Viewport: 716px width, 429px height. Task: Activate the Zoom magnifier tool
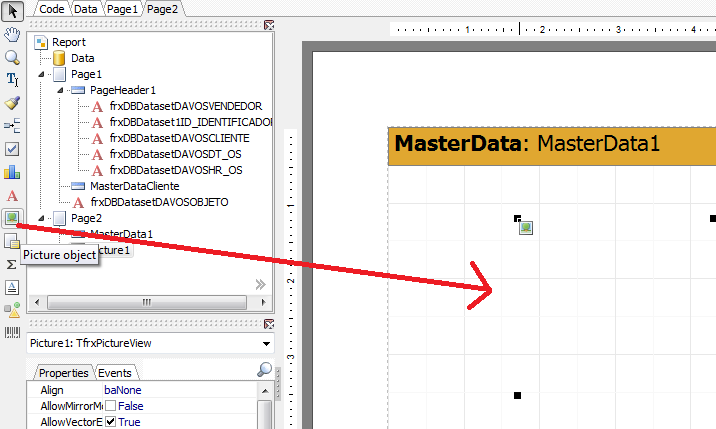(12, 57)
